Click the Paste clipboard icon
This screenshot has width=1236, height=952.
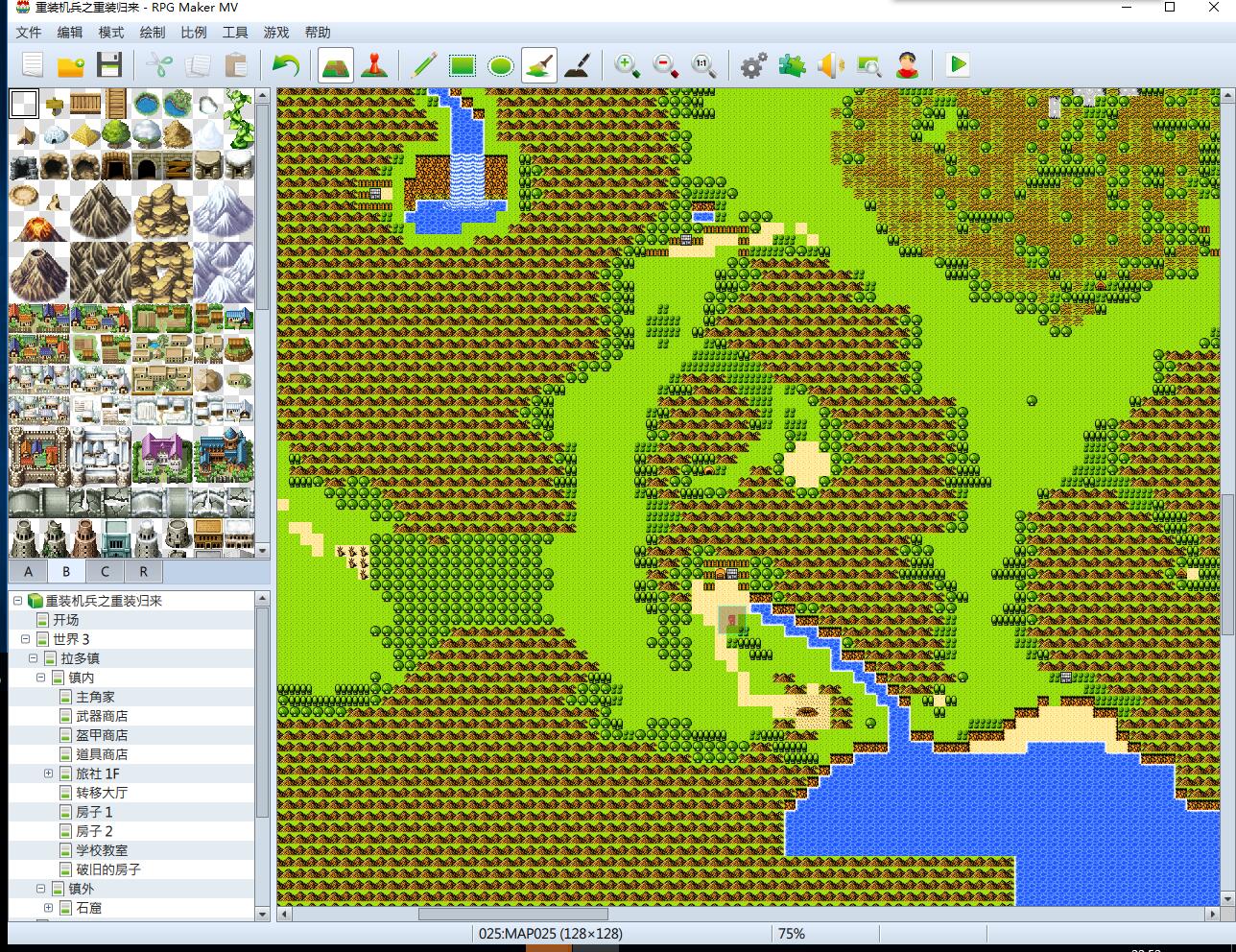coord(236,65)
